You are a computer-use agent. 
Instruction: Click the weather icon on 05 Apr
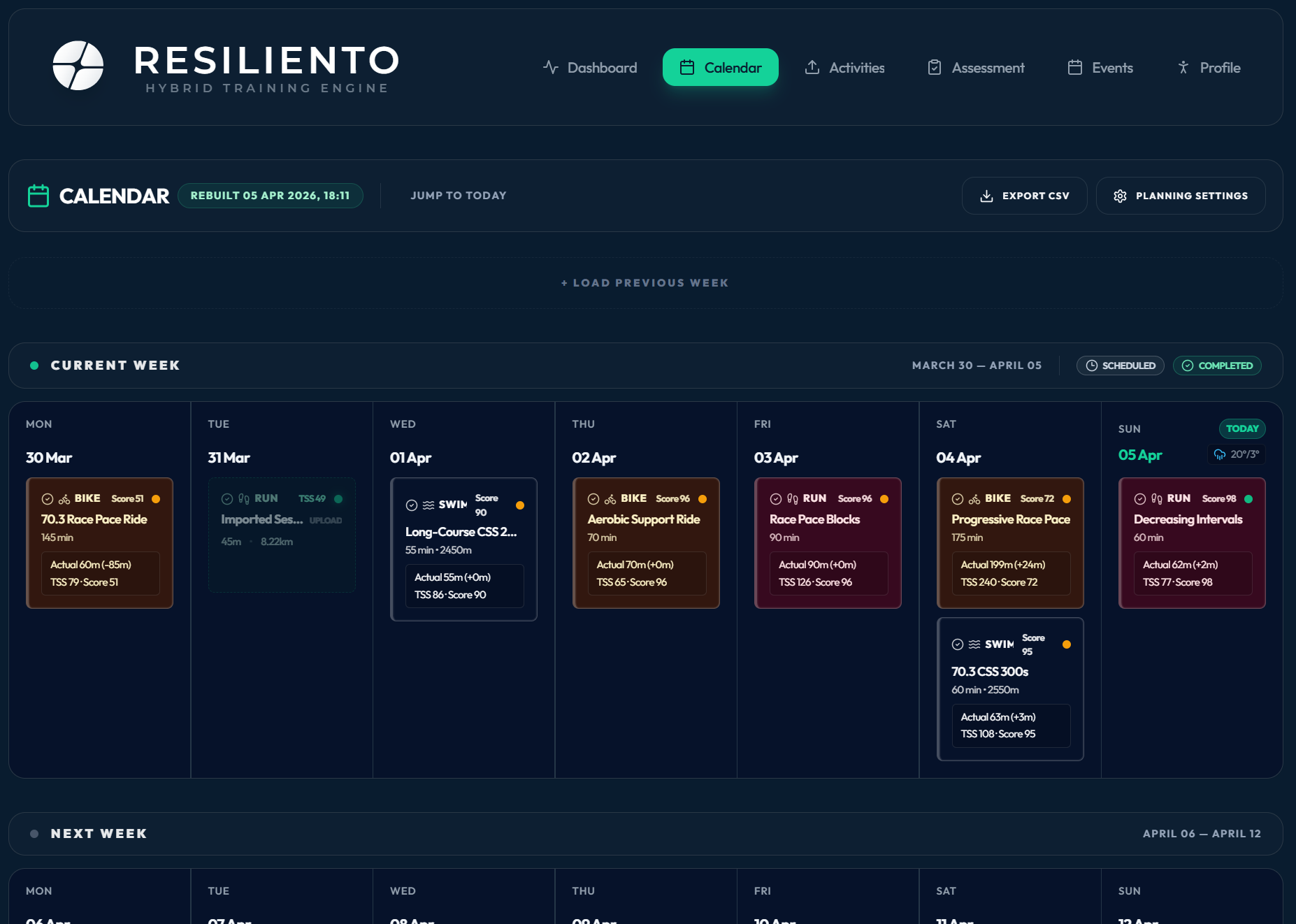(x=1220, y=454)
